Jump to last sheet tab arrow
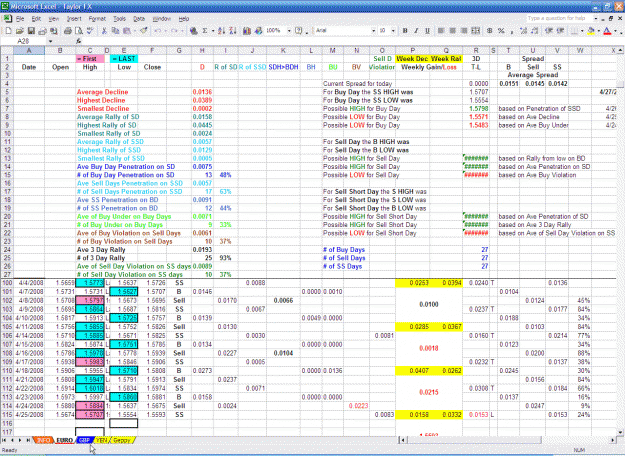Viewport: 625px width, 456px height. coord(28,440)
